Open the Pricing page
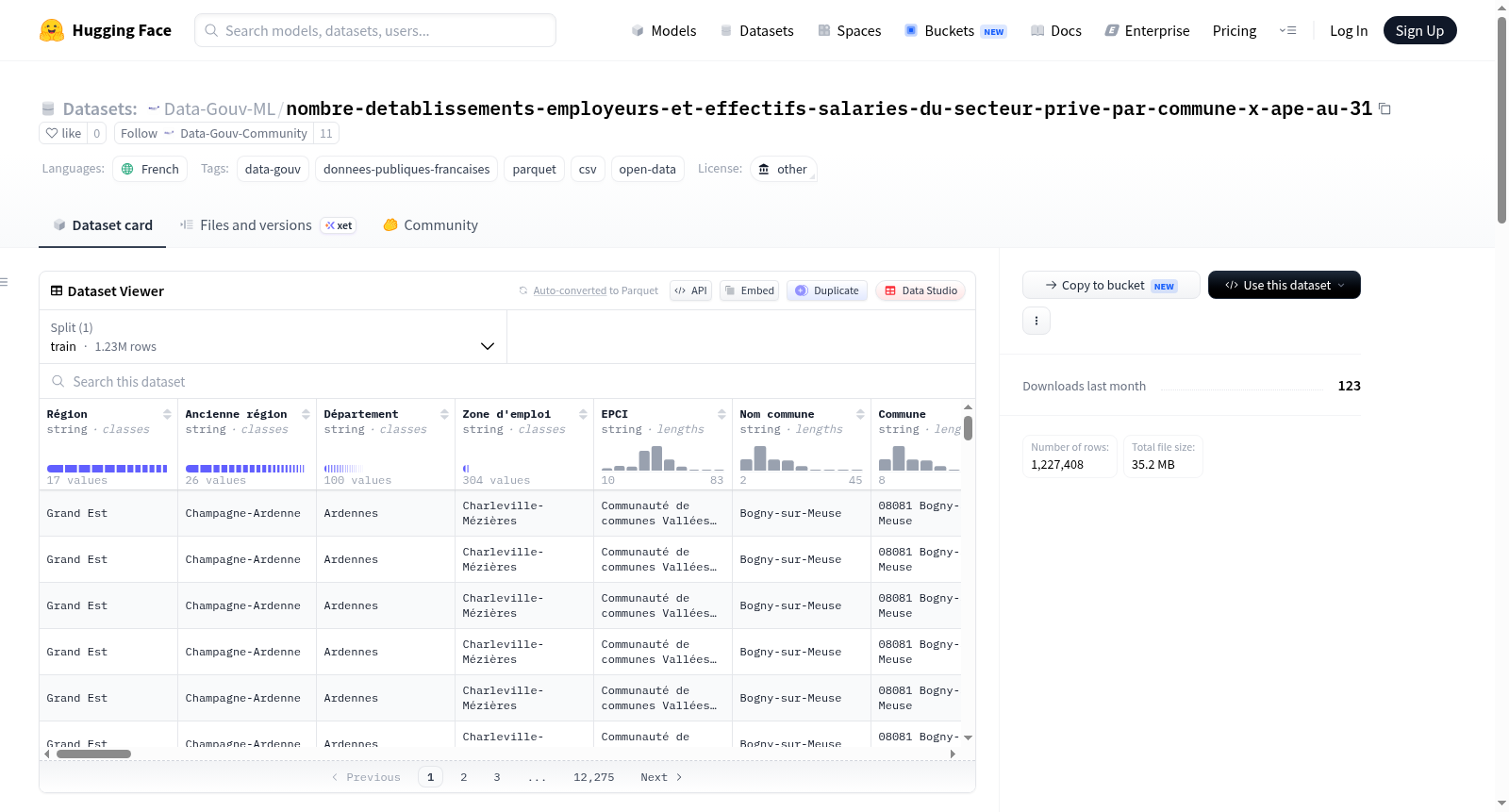The height and width of the screenshot is (812, 1509). tap(1235, 30)
